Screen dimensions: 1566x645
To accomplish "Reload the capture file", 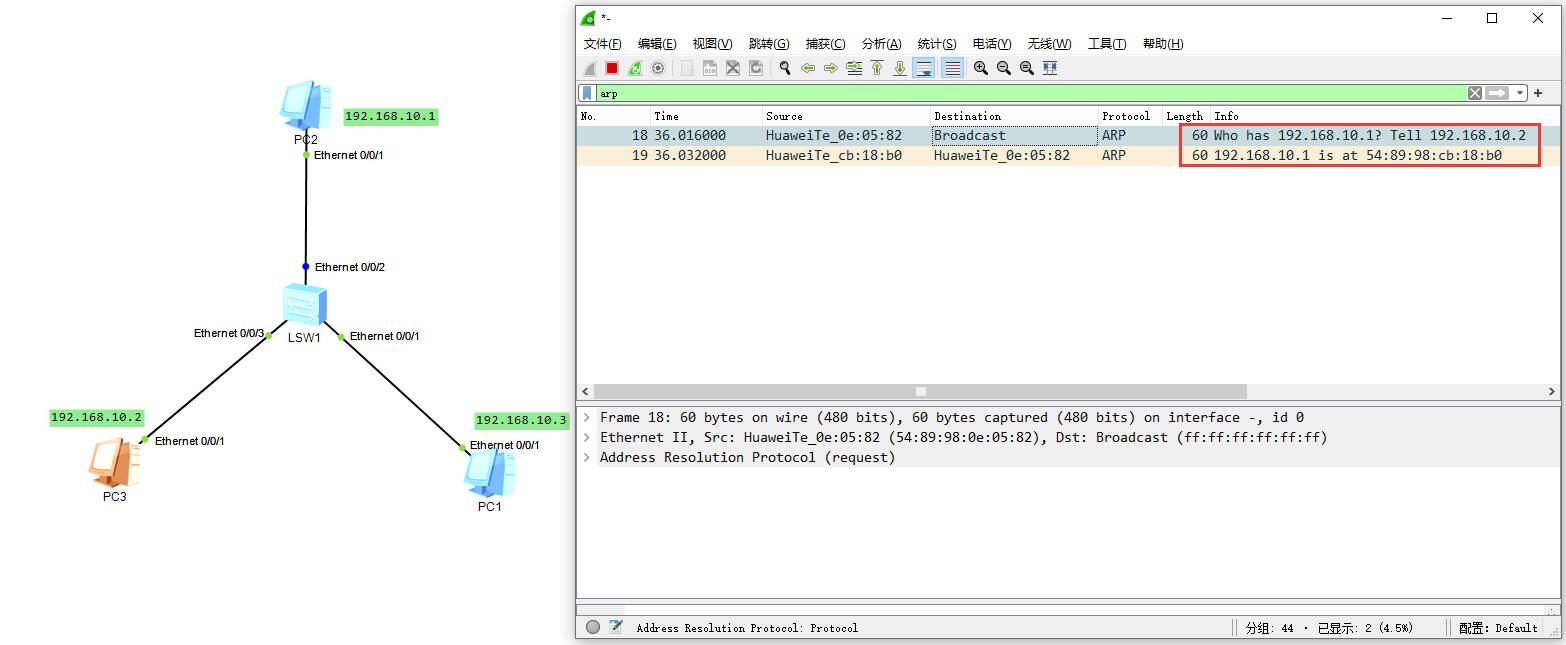I will pyautogui.click(x=756, y=68).
